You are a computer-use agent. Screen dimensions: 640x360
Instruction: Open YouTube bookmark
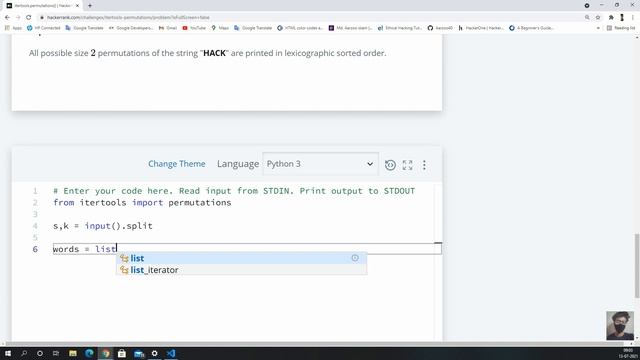pos(194,28)
